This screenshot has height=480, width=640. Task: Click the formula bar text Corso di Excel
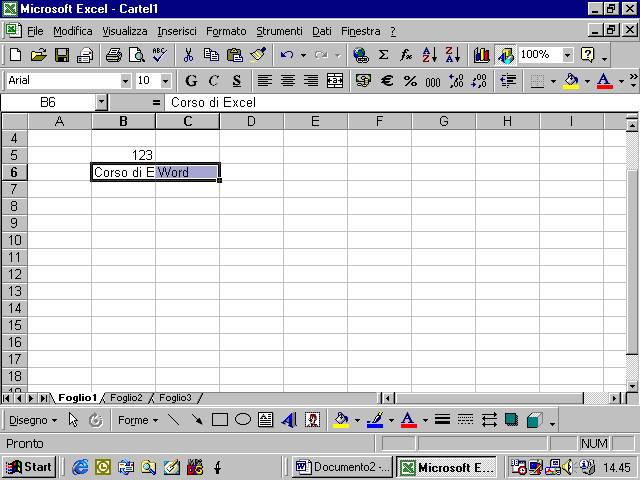(213, 102)
